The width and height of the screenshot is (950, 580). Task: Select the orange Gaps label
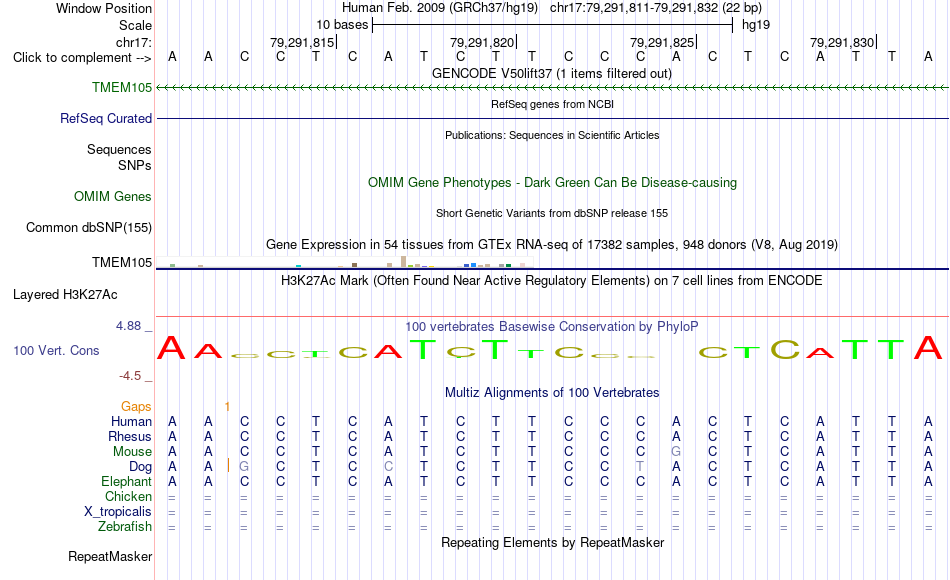pos(136,406)
